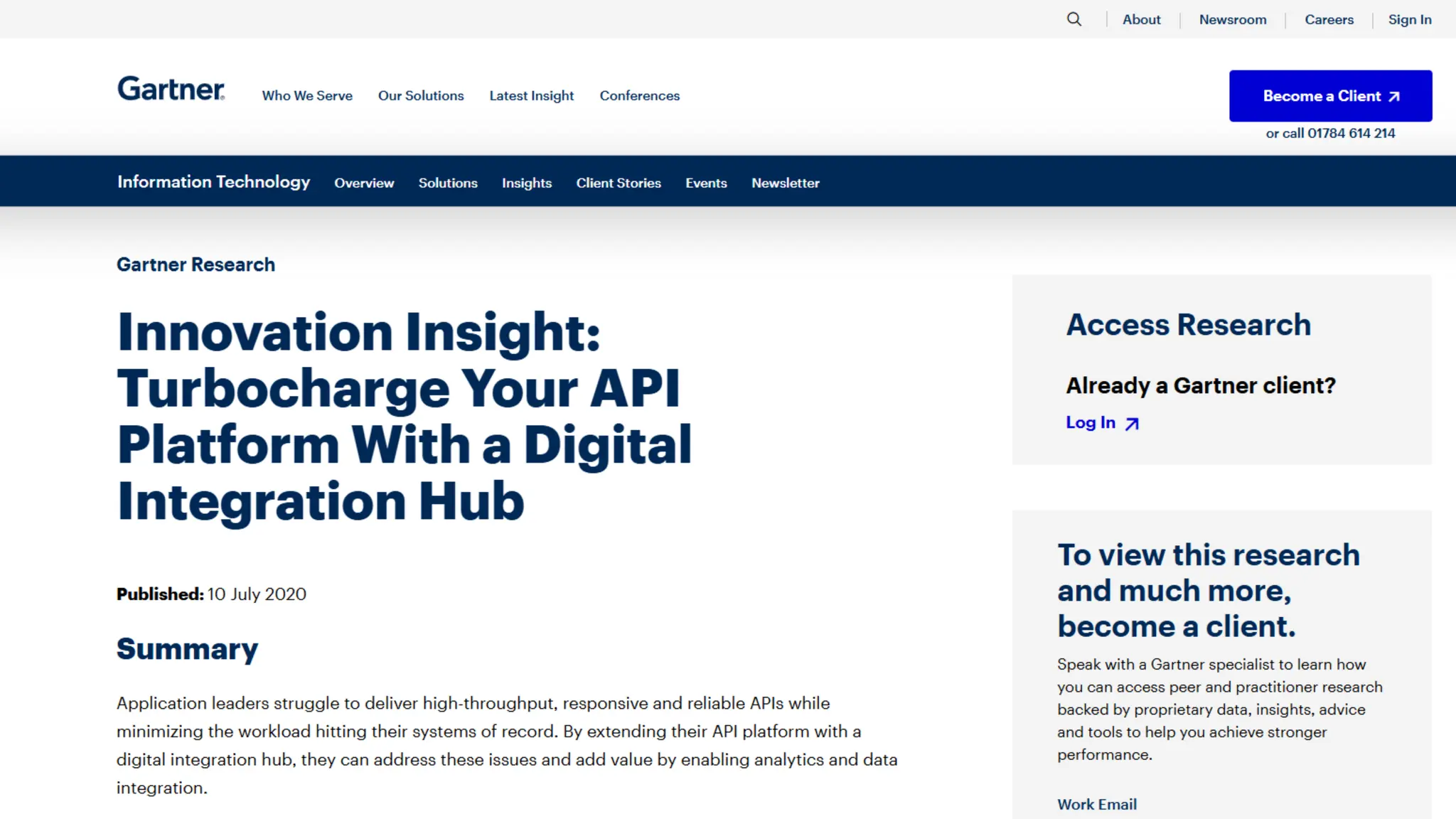Open Latest Insight menu
Screen dimensions: 1456x819
click(x=531, y=96)
